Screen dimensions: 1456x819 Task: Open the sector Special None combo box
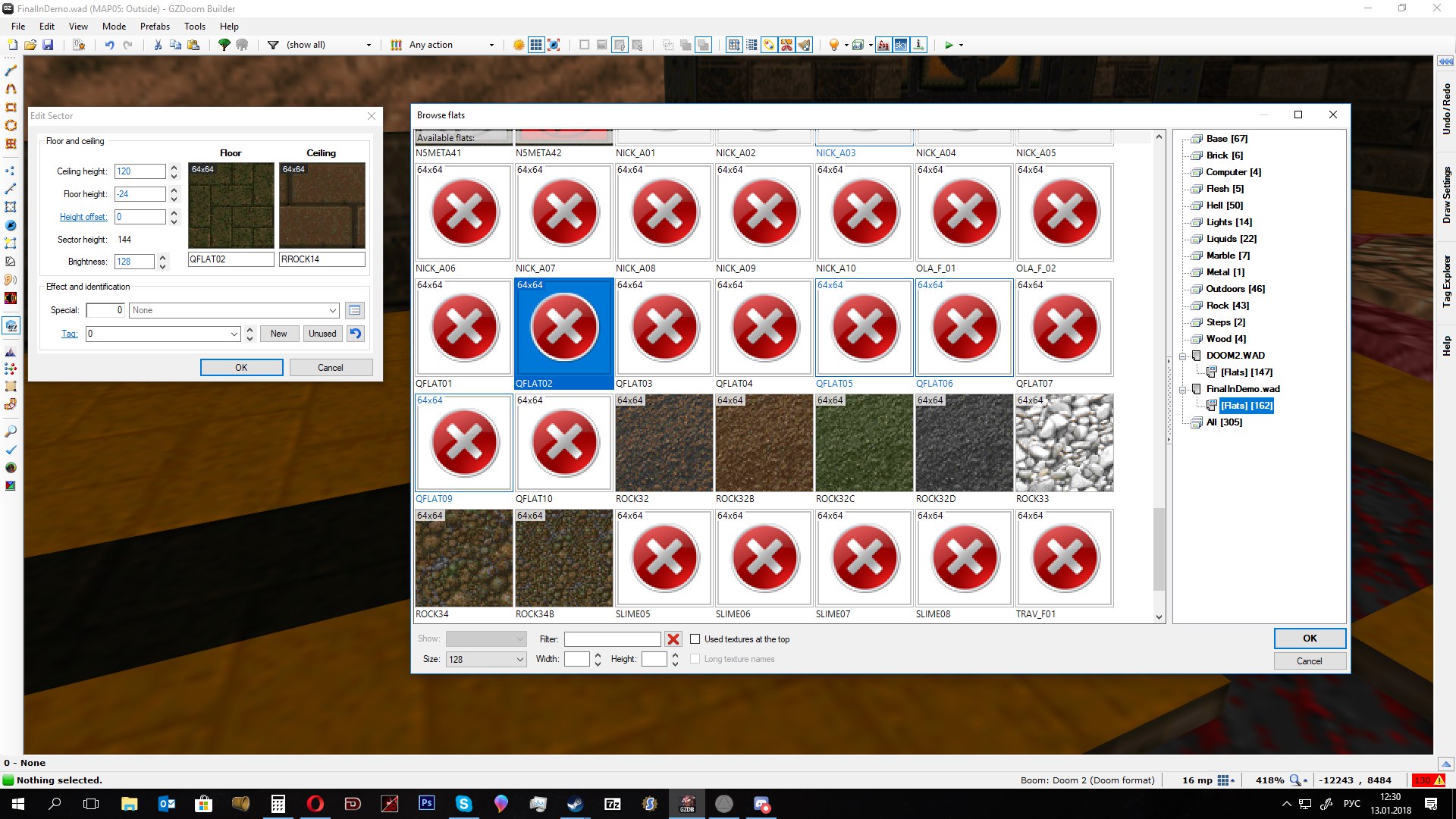234,310
